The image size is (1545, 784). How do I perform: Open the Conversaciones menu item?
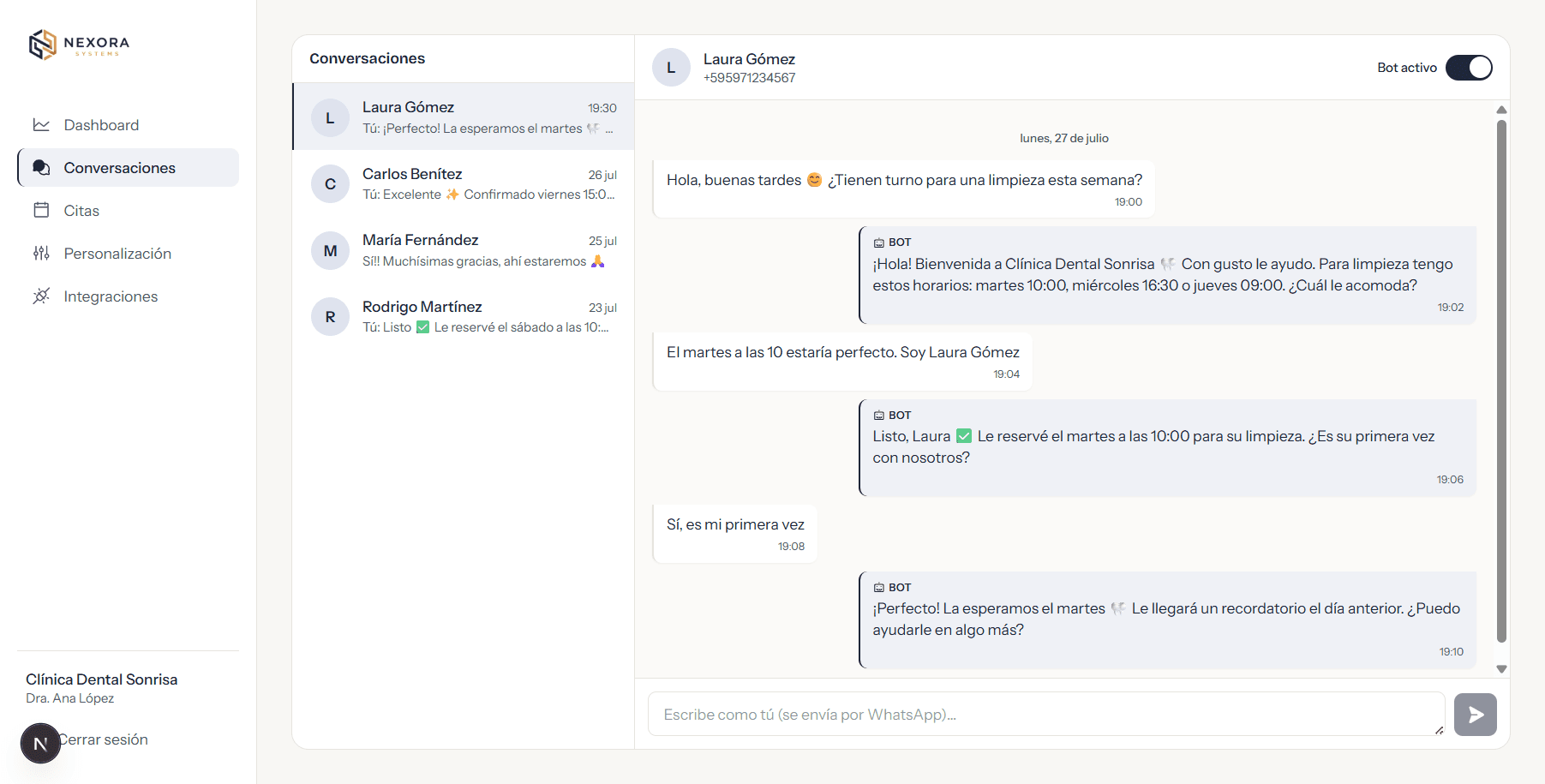(x=128, y=168)
